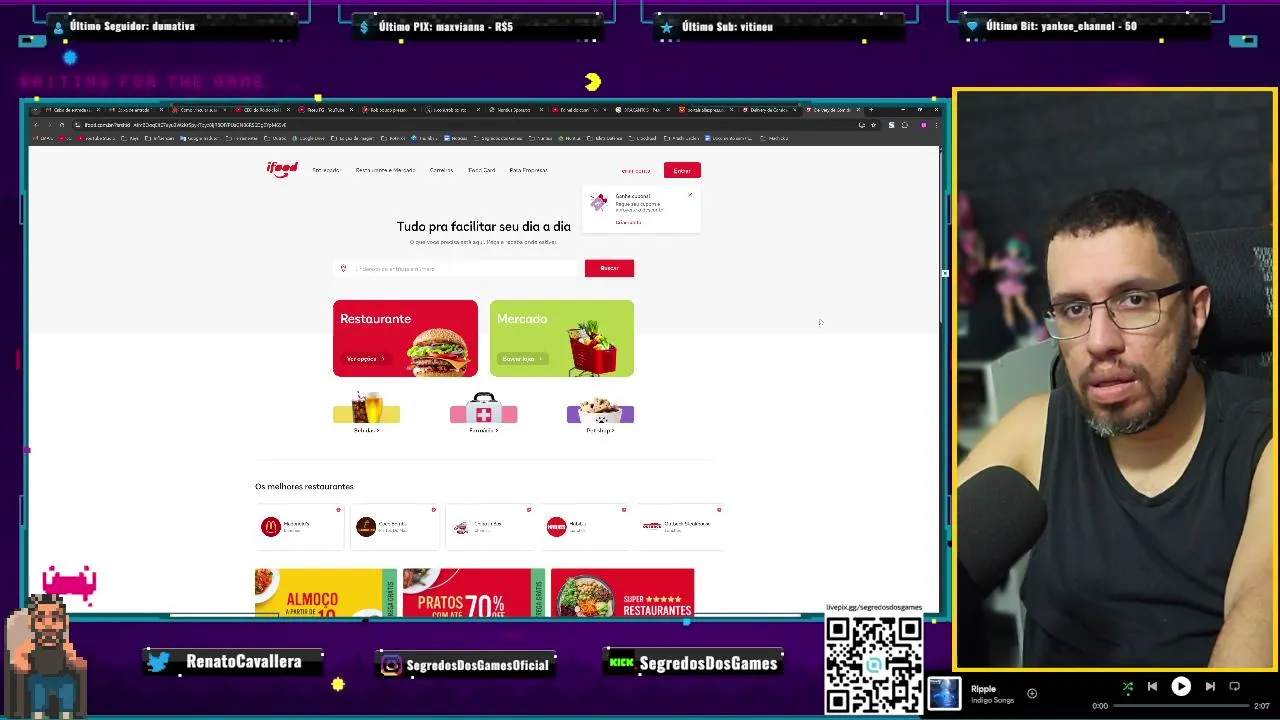Click browser back arrow

(x=36, y=125)
